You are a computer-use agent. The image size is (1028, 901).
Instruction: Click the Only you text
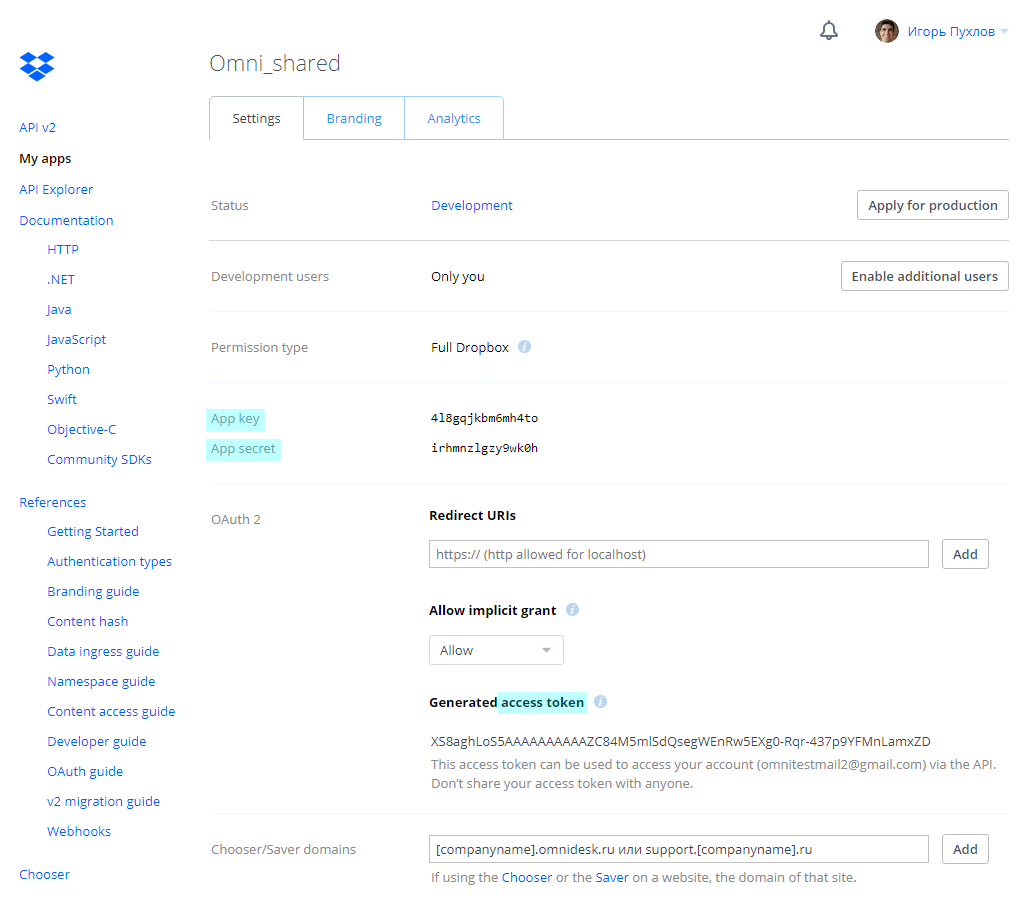click(458, 276)
